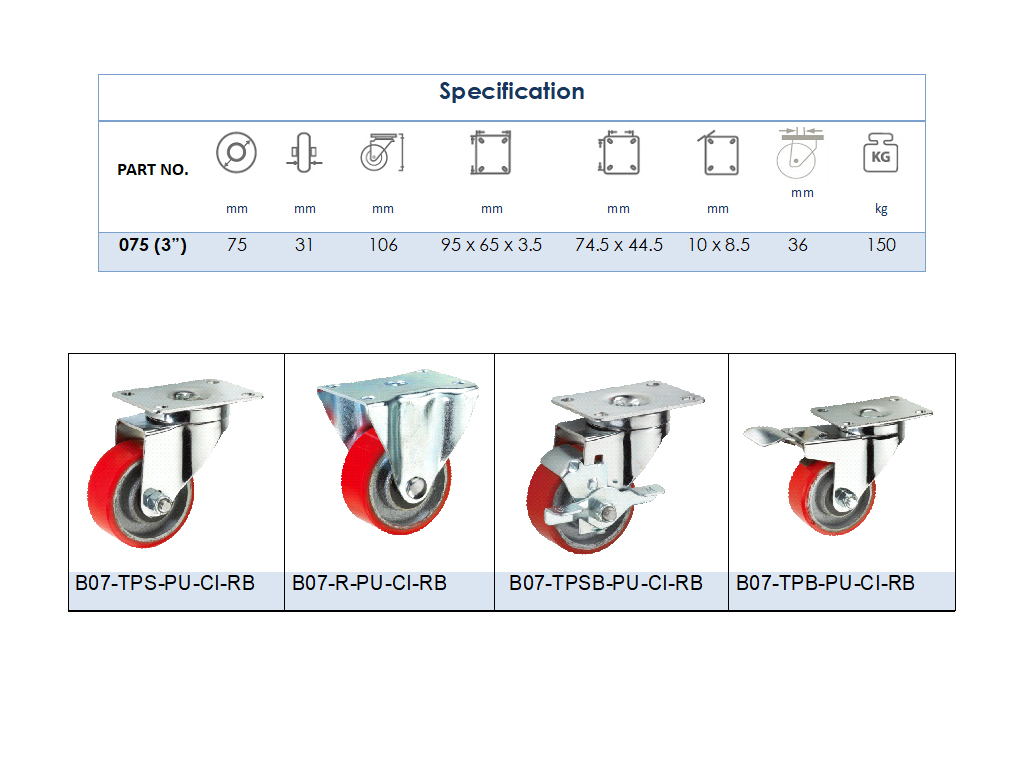
Task: Click the bolt hole size icon
Action: pyautogui.click(x=718, y=153)
